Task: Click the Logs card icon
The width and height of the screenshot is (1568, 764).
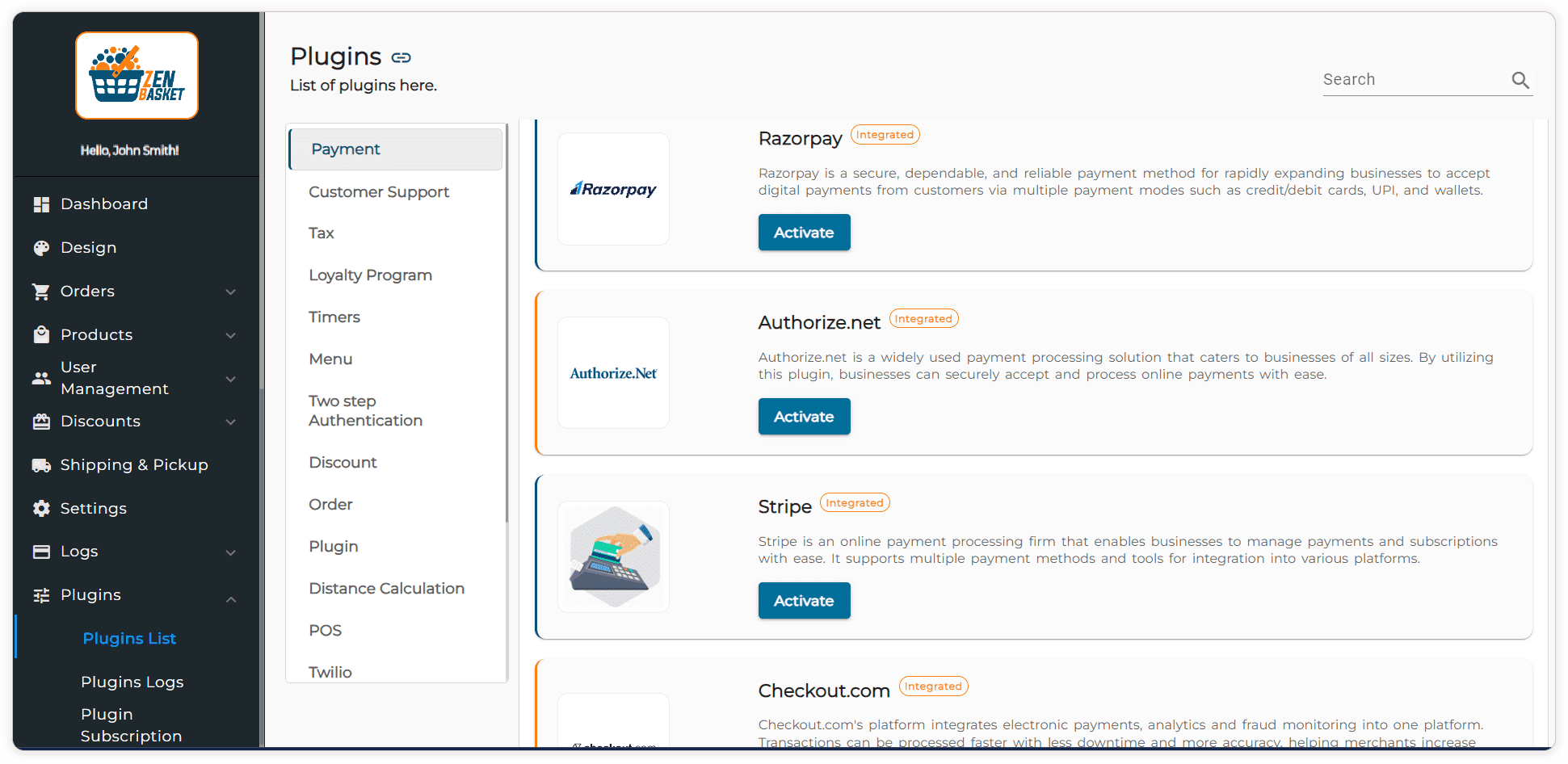Action: coord(41,552)
